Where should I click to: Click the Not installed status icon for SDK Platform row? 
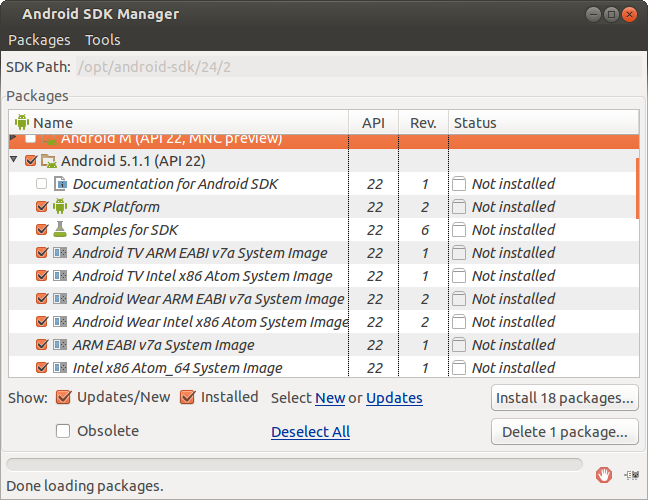[459, 207]
